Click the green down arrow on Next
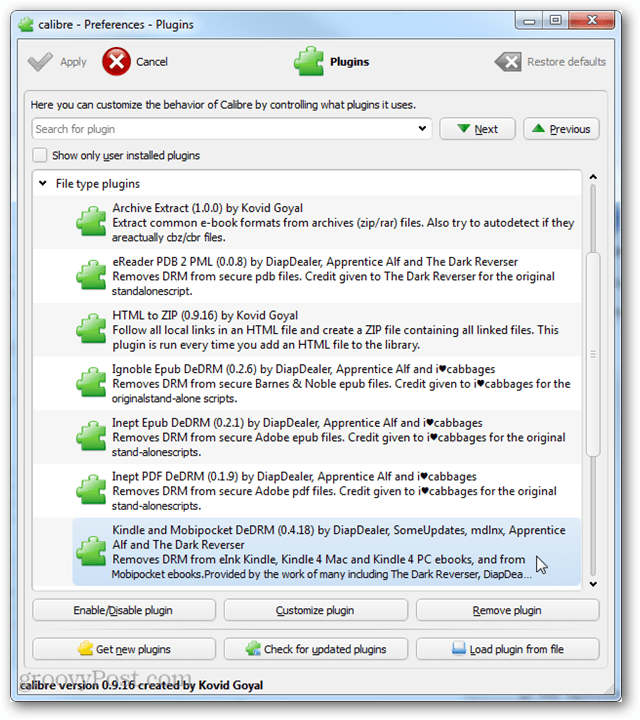Viewport: 640px width, 720px height. coord(464,128)
